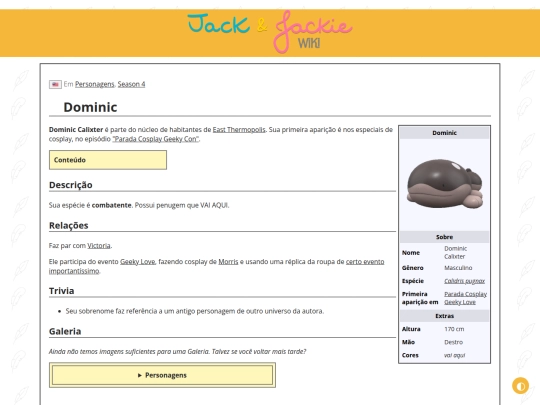Follow the Geeky Love event link

(x=138, y=262)
